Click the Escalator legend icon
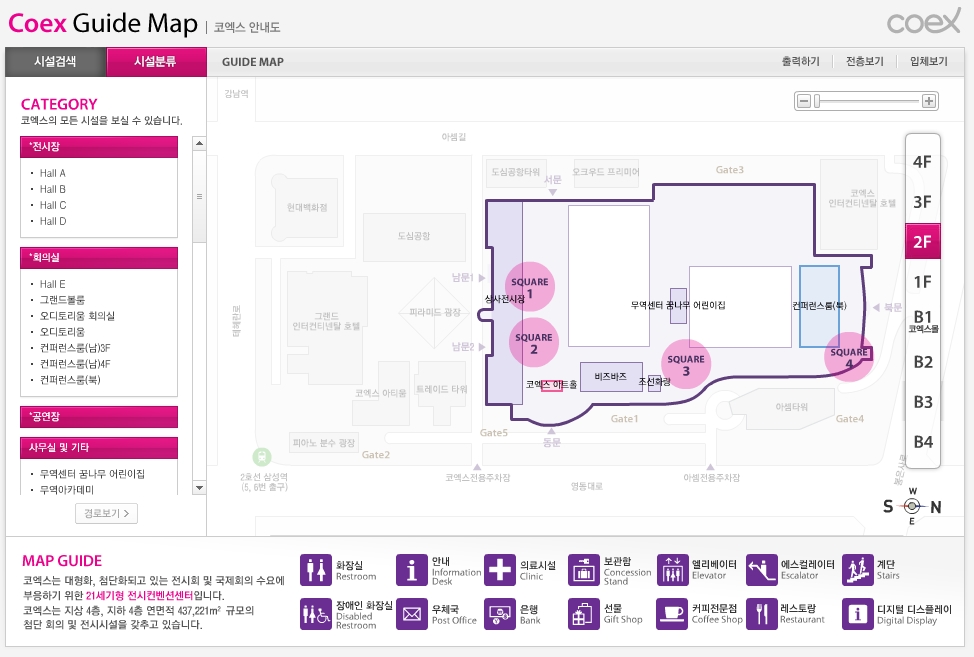974x657 pixels. [762, 570]
